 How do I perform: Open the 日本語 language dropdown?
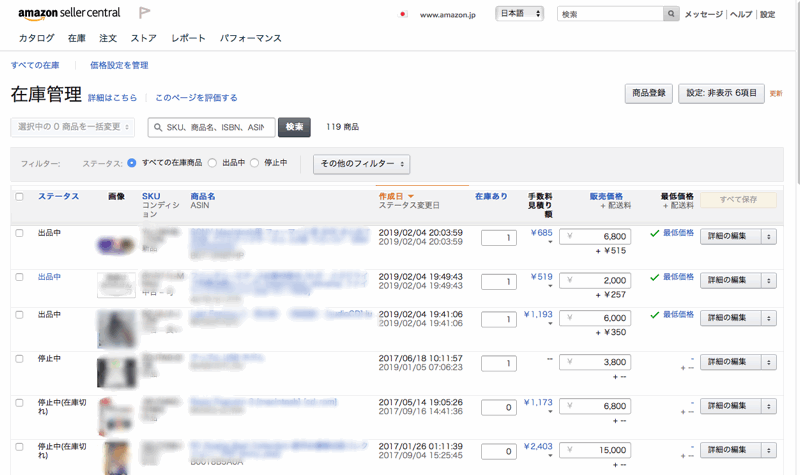pos(520,15)
